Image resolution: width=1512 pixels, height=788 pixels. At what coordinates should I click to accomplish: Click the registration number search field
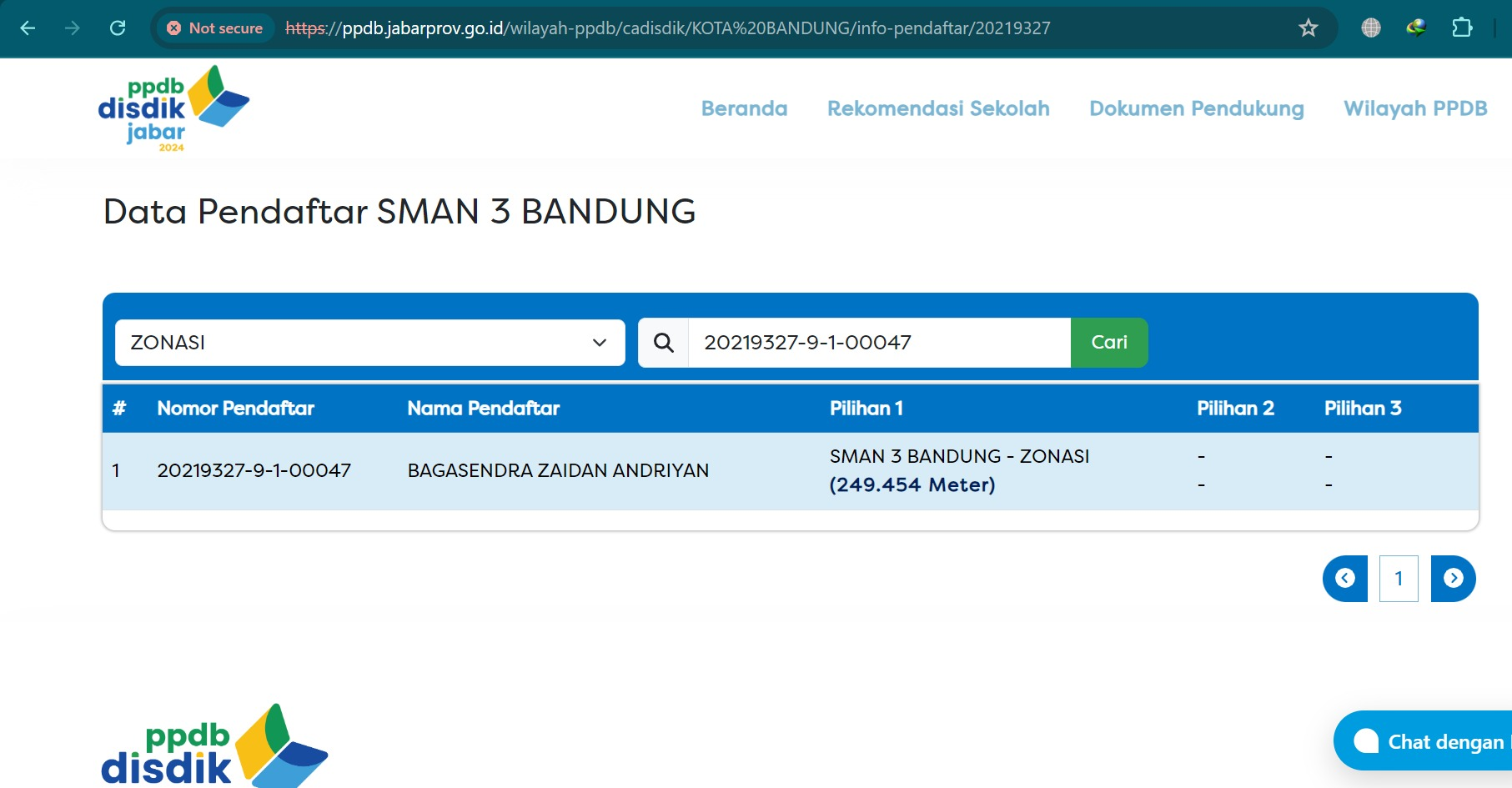[x=879, y=343]
